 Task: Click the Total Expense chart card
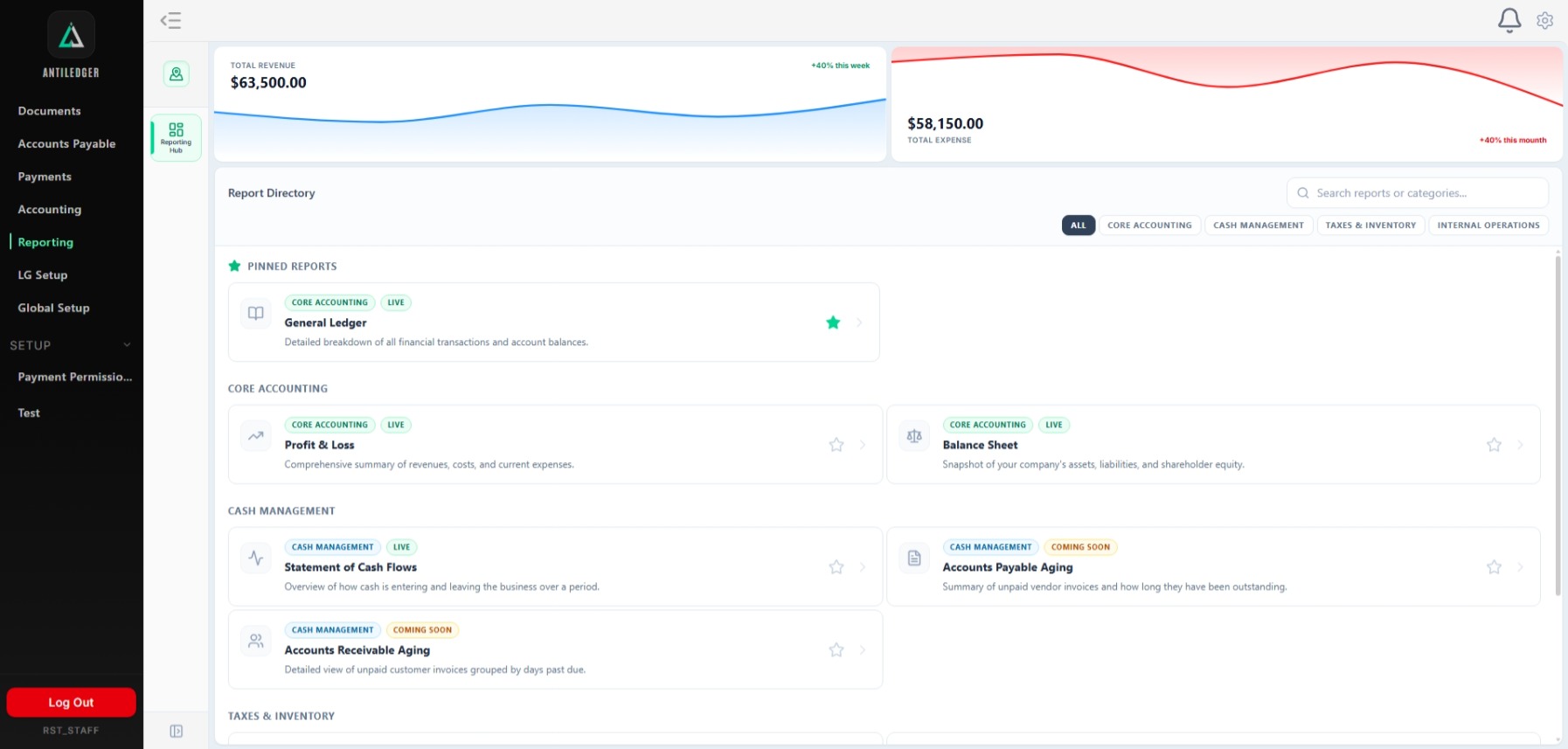(1226, 104)
